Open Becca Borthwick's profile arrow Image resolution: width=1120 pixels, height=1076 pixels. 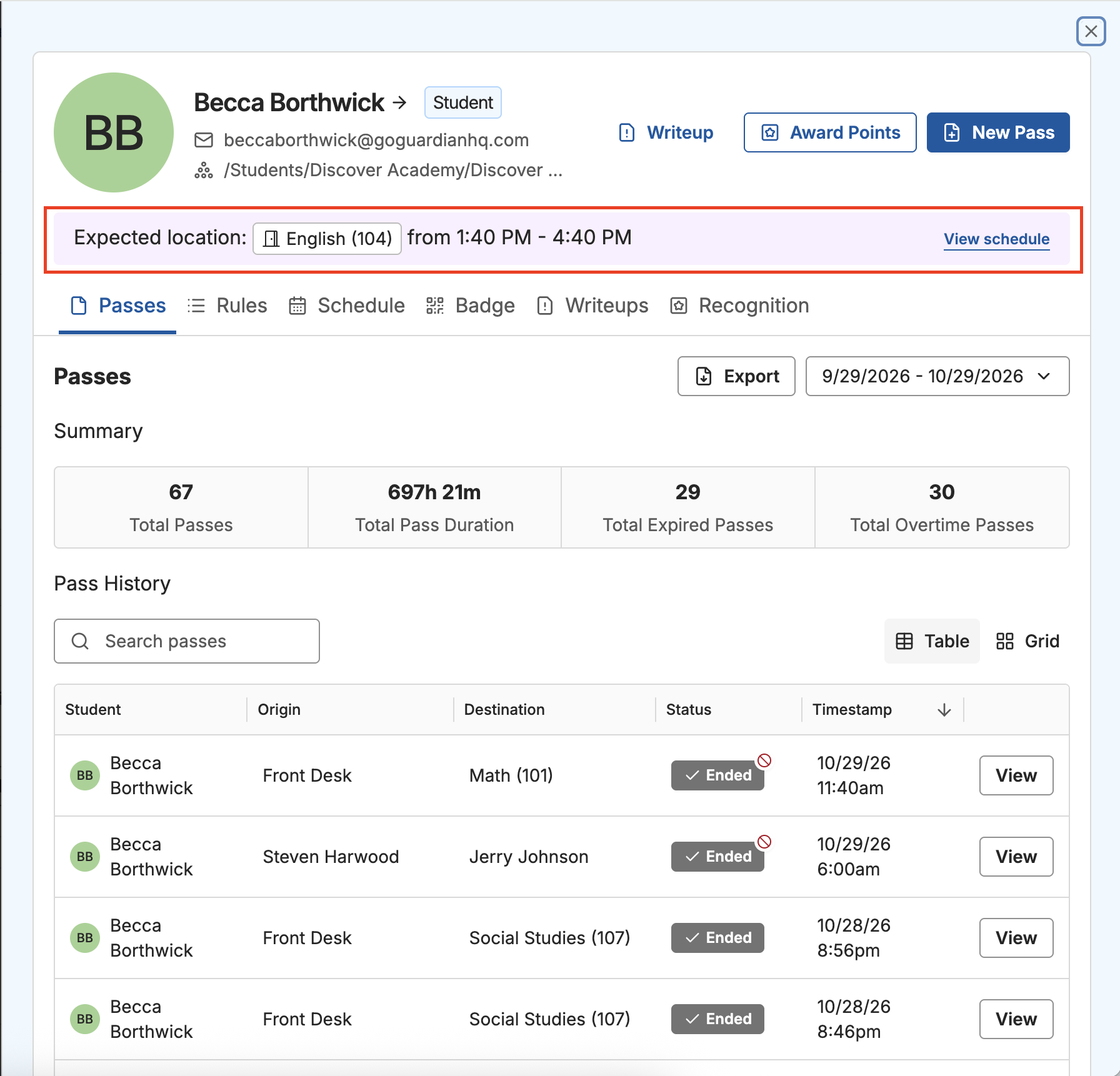[400, 102]
